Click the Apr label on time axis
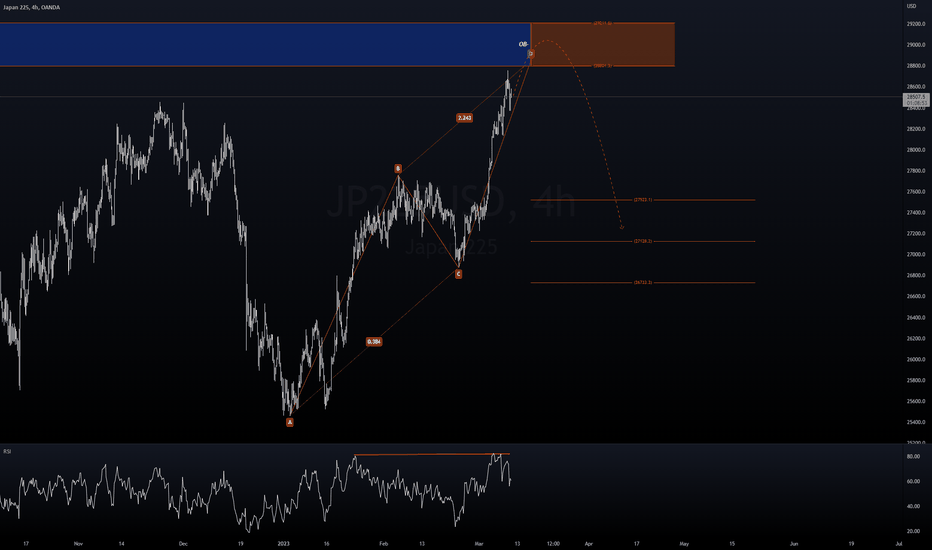932x550 pixels. [x=589, y=543]
